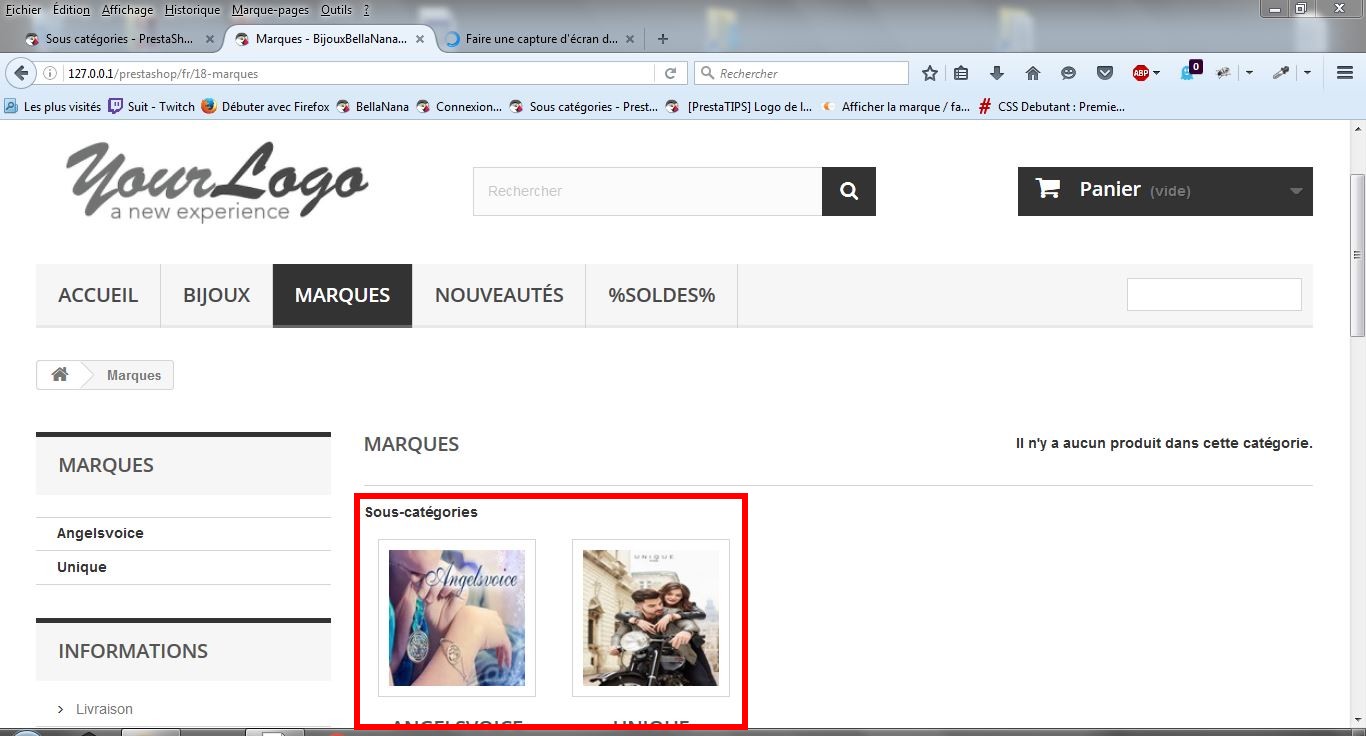Go to home via breadcrumb house icon
The width and height of the screenshot is (1366, 736).
pos(60,375)
